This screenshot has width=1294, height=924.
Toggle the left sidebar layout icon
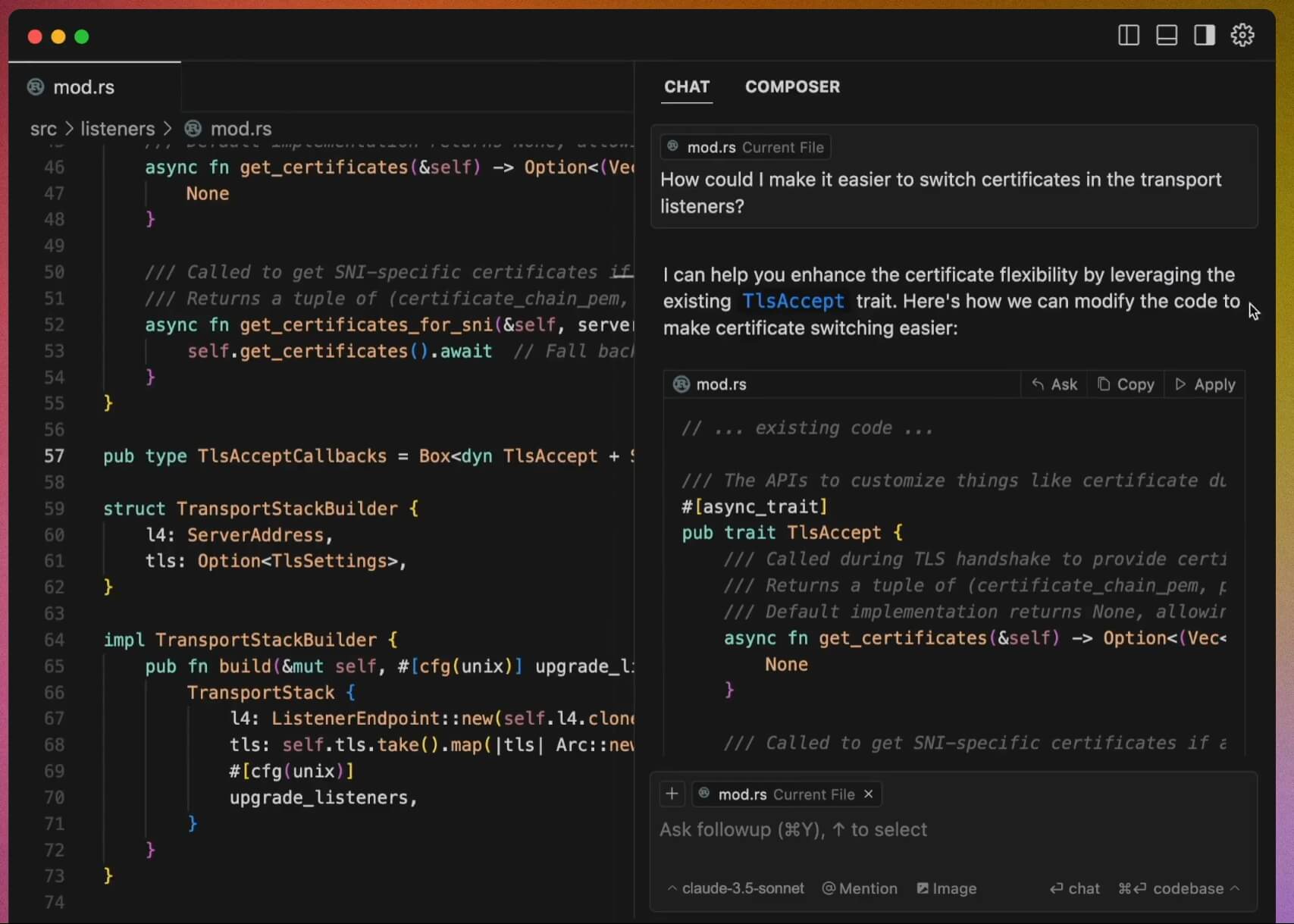(x=1128, y=36)
